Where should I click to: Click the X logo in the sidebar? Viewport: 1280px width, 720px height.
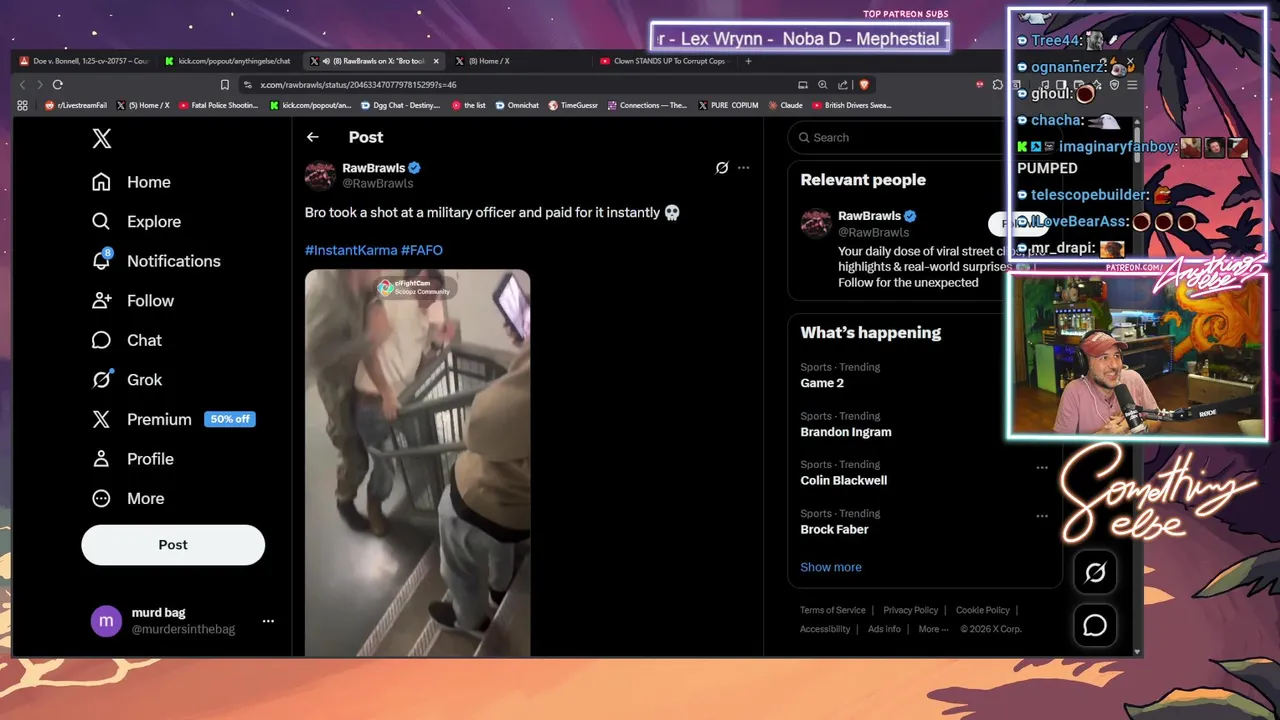[102, 139]
